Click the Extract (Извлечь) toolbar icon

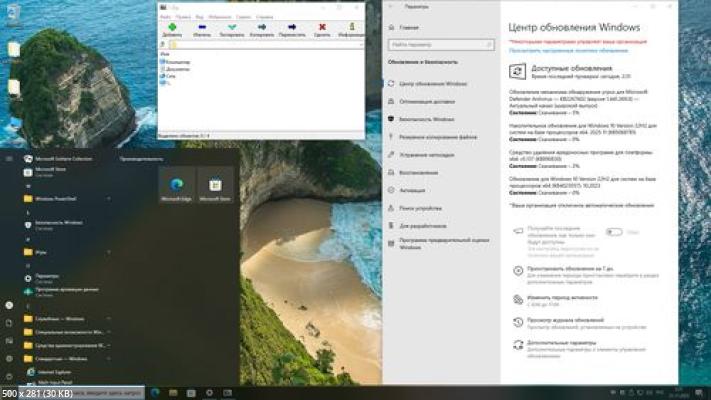click(201, 27)
